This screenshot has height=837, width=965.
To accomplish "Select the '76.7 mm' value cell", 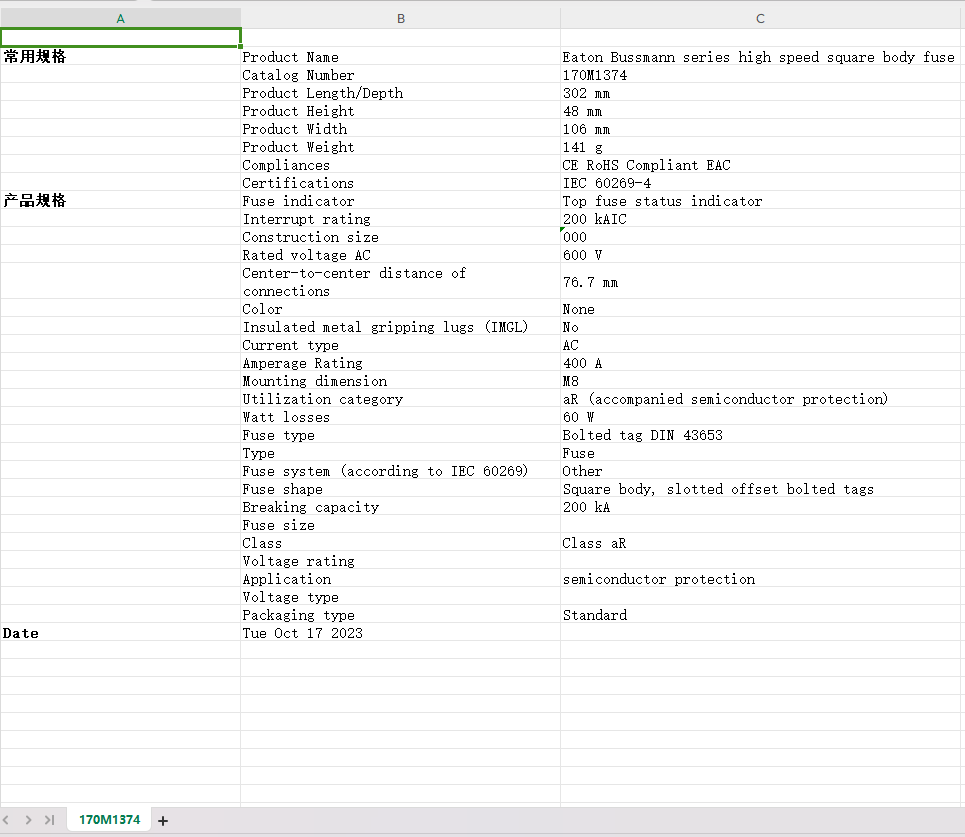I will tap(760, 282).
